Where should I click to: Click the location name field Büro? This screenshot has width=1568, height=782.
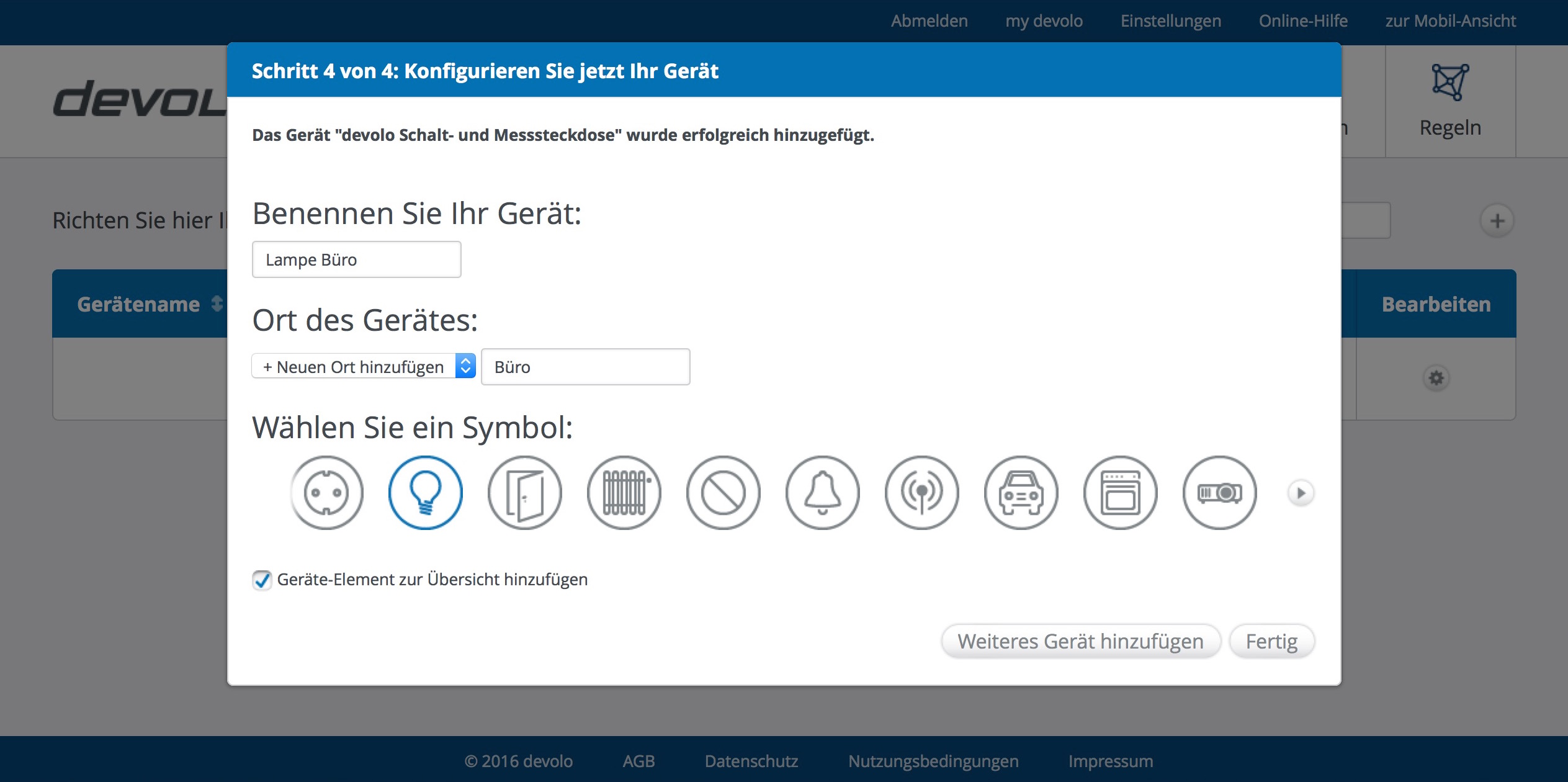(x=586, y=367)
